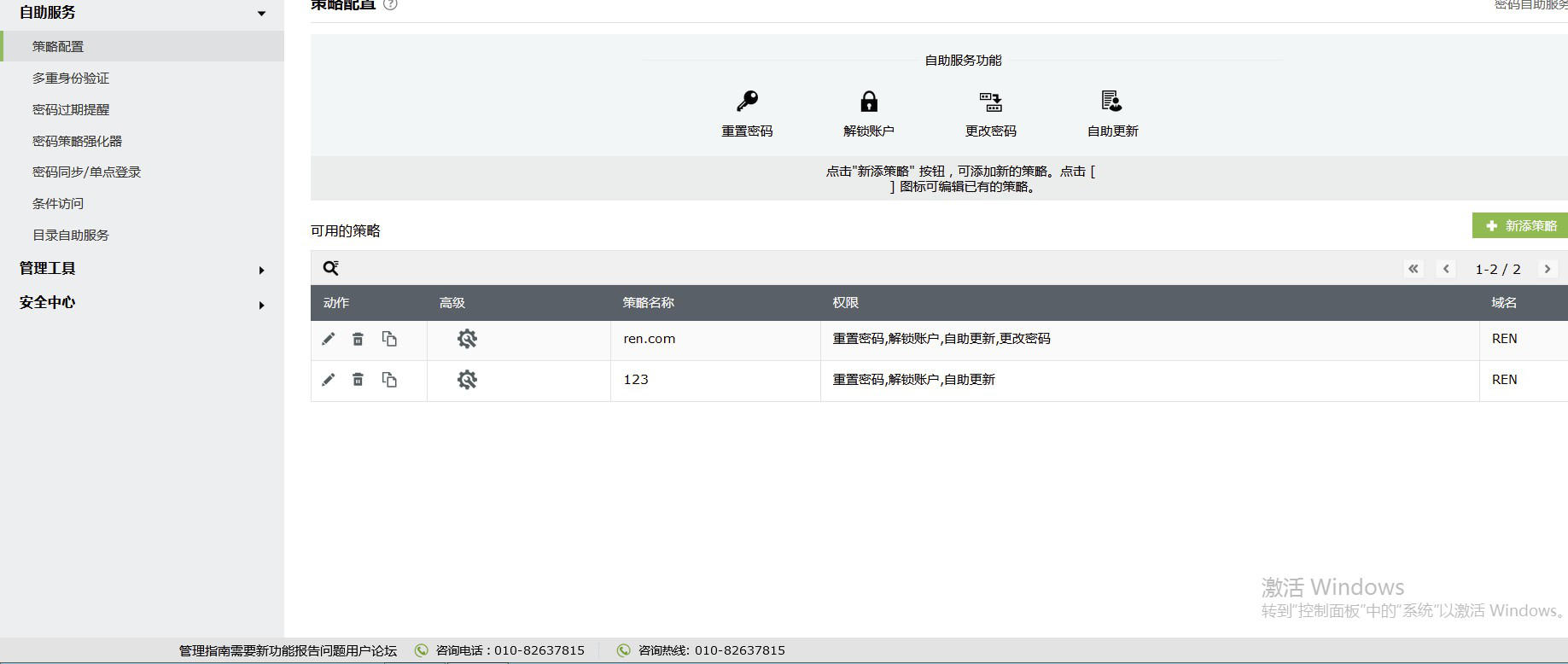The width and height of the screenshot is (1568, 664).
Task: Click the 咨询热线 010-82637815 text
Action: (x=712, y=650)
